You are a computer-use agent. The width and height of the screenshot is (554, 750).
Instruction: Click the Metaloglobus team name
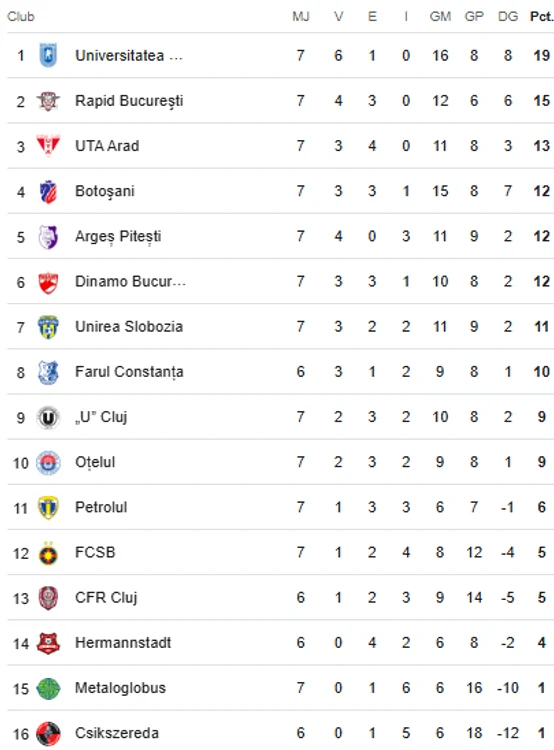[x=121, y=688]
